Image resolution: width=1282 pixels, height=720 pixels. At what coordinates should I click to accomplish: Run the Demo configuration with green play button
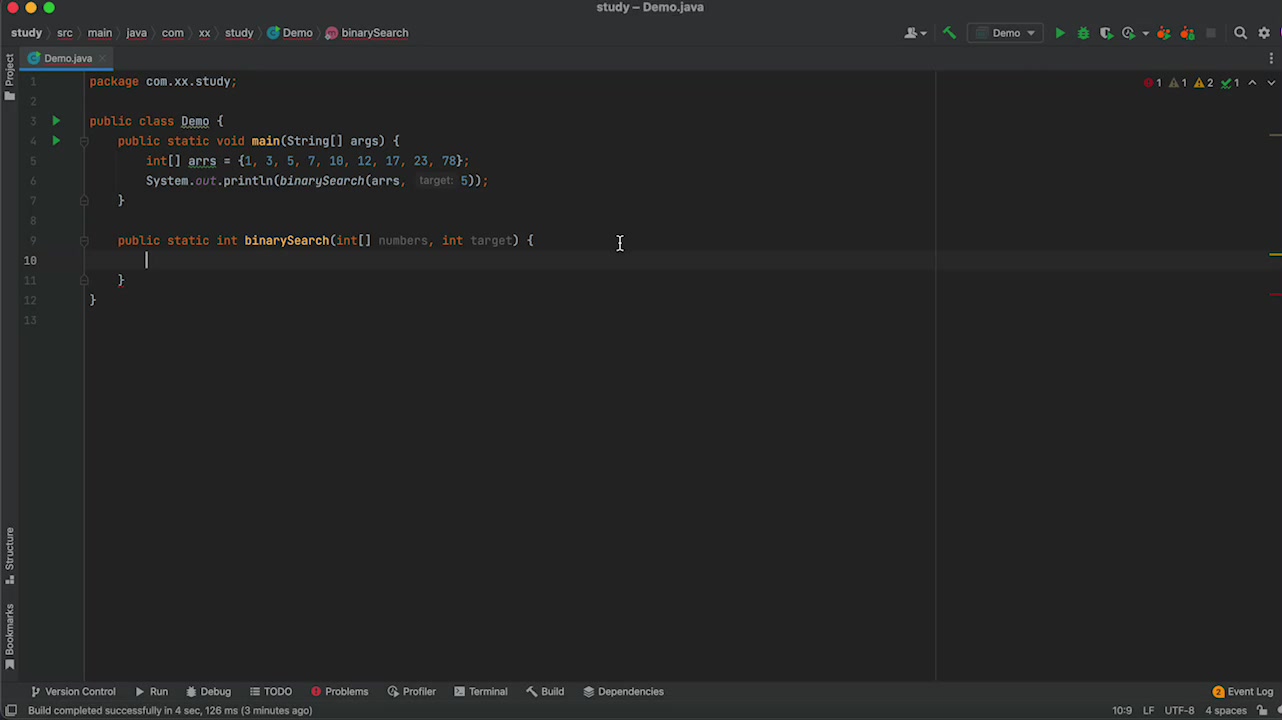[x=1060, y=33]
